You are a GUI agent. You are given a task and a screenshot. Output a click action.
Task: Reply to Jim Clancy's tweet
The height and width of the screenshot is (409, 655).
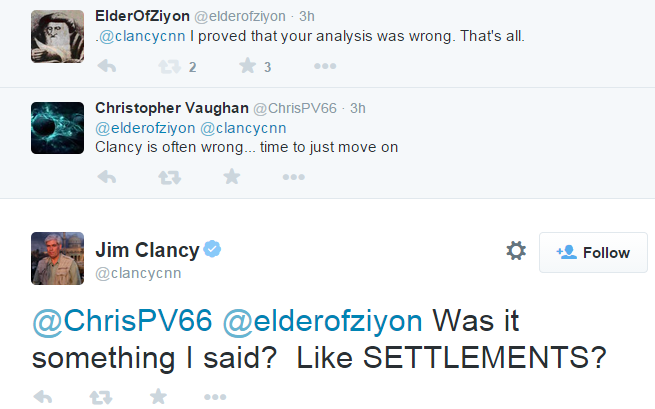pos(43,397)
